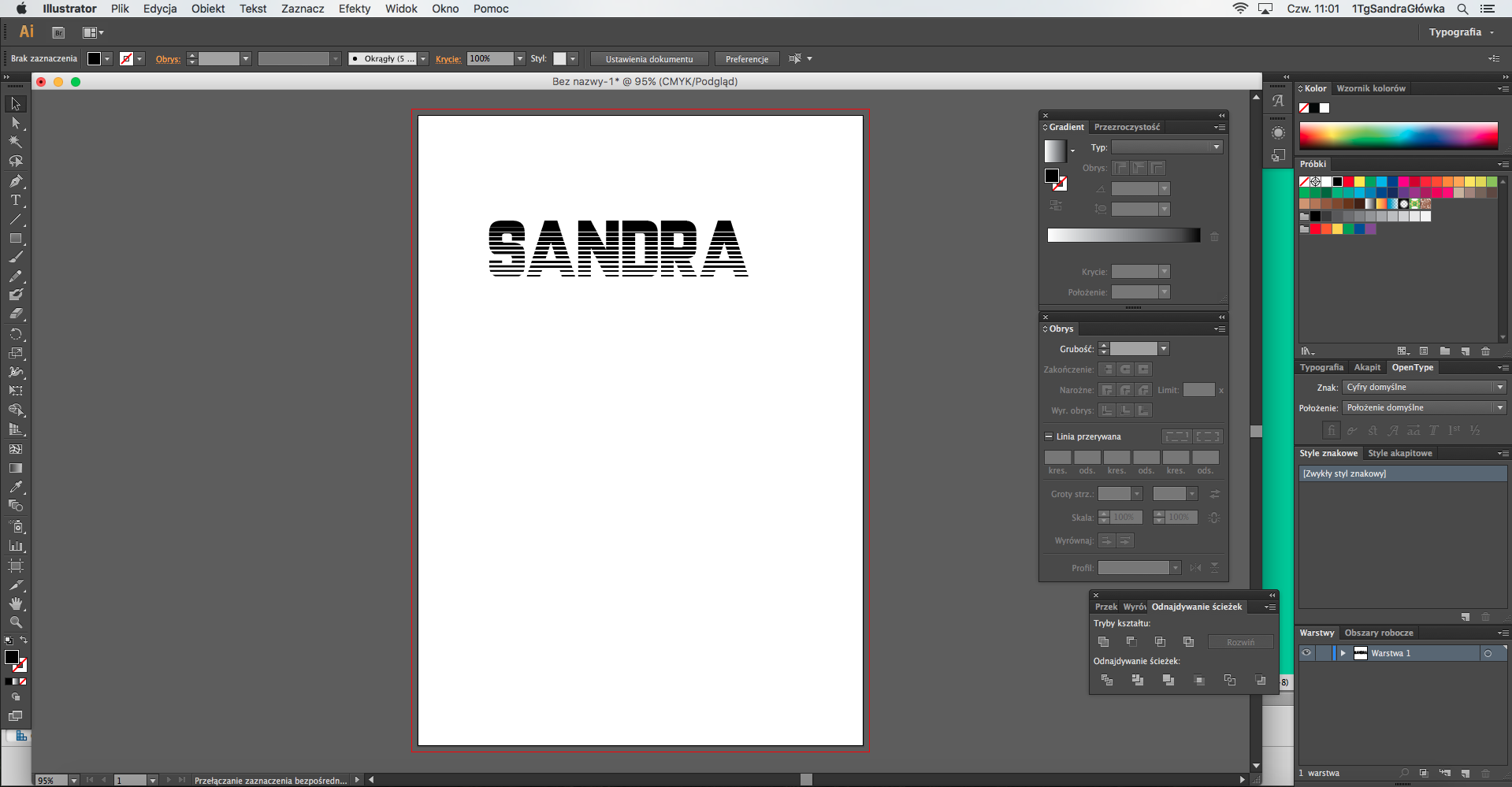Viewport: 1512px width, 787px height.
Task: Select the Scale tool
Action: (16, 353)
